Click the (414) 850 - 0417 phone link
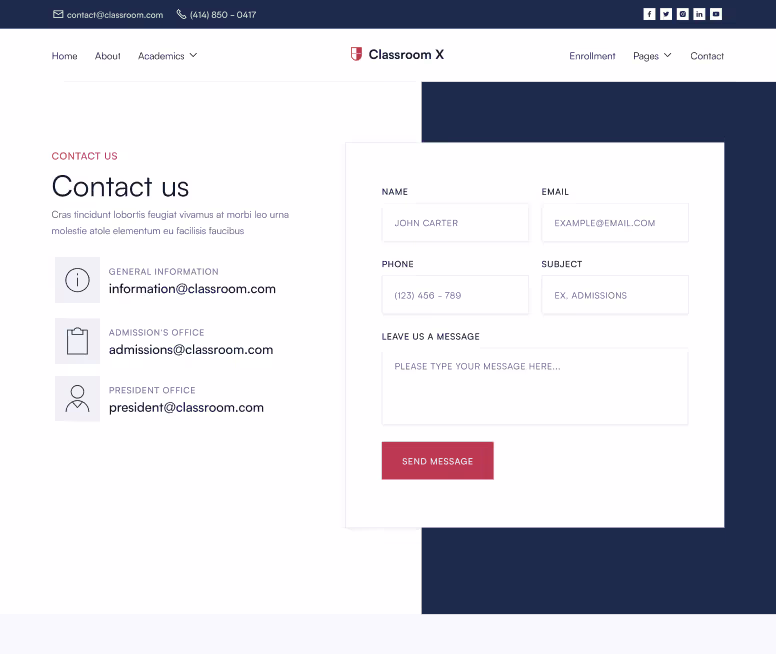 [x=223, y=15]
